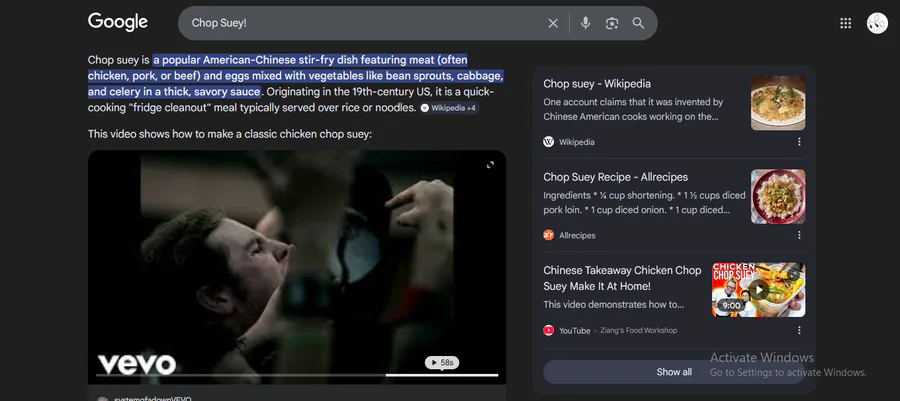Click the 58s jump-to marker on the video
This screenshot has width=900, height=401.
(442, 363)
